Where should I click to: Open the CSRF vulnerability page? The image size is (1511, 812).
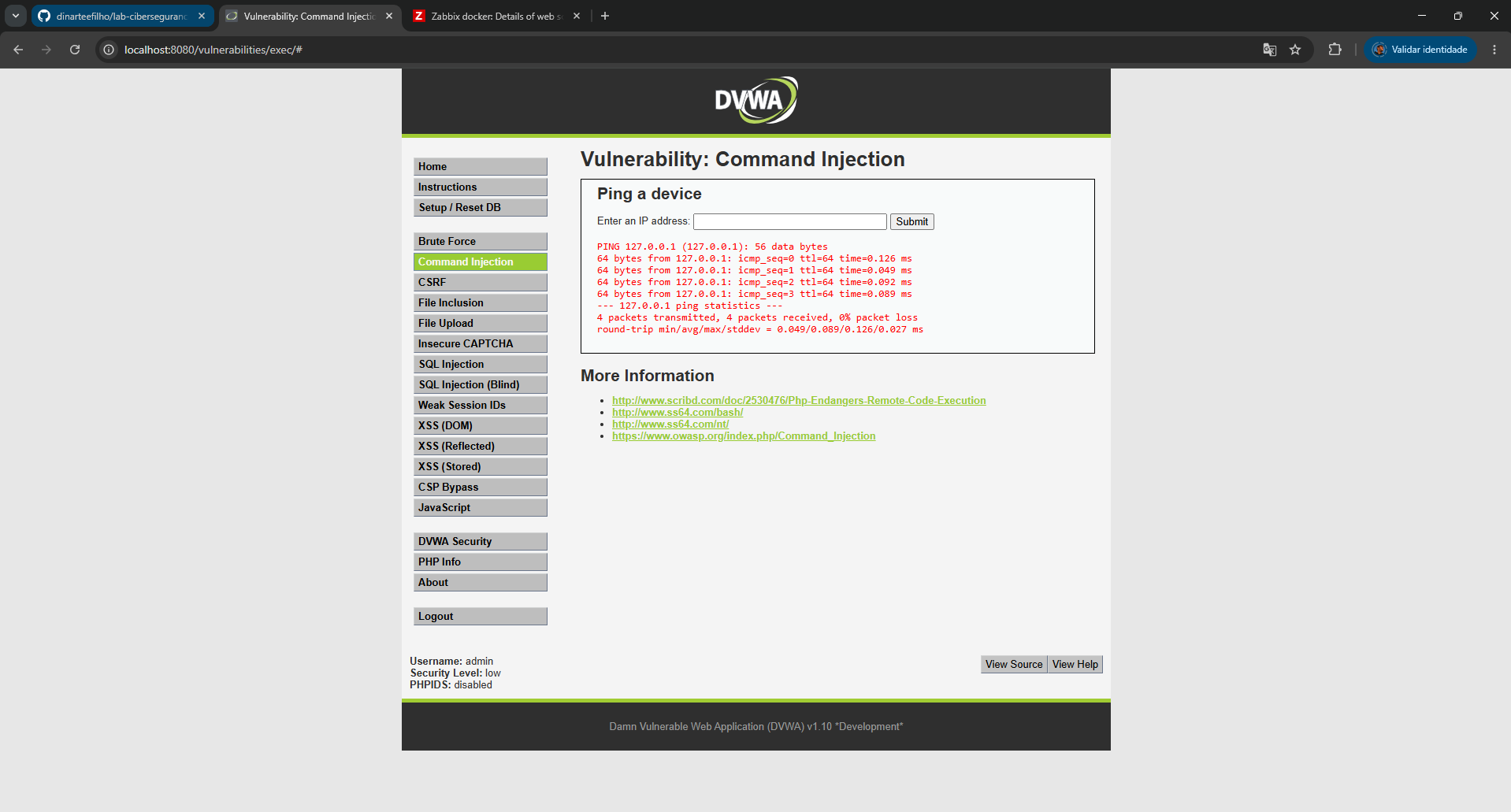(x=481, y=282)
